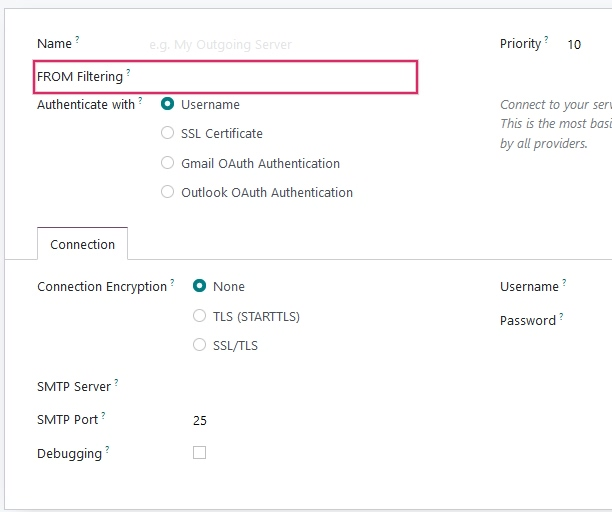The width and height of the screenshot is (612, 512).
Task: Click the help icon next to Name
Action: click(x=77, y=41)
